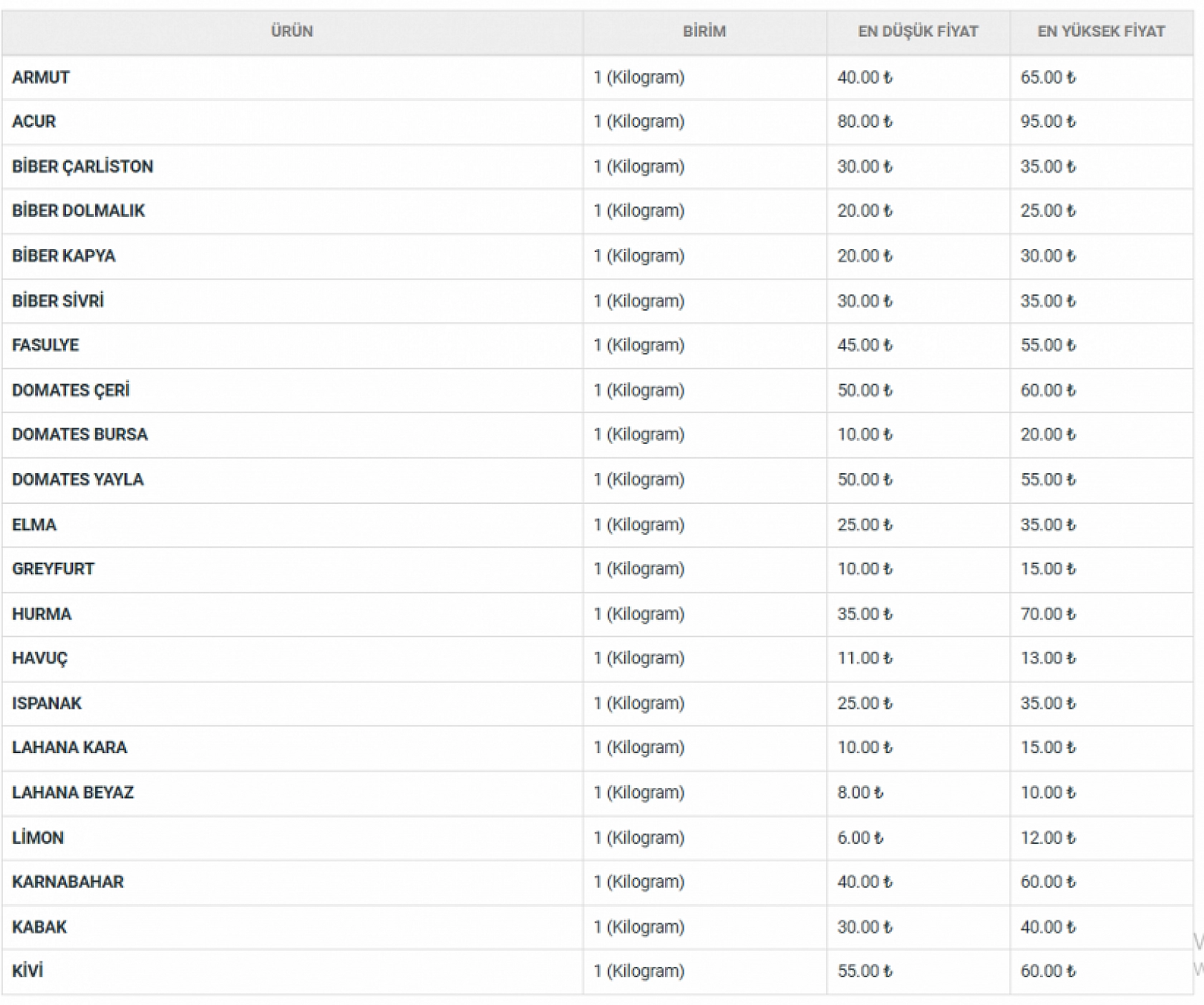Select the ACUR row label
Screen dimensions: 1204x1005
(34, 122)
